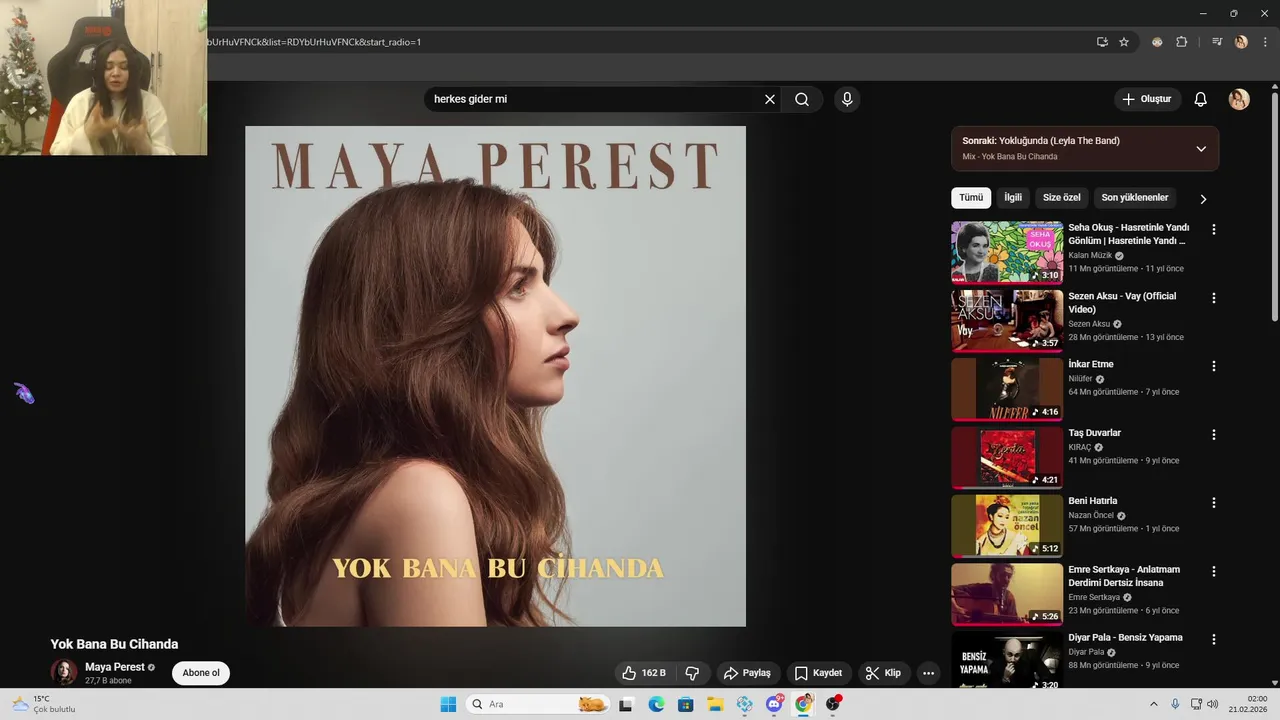1280x720 pixels.
Task: Click the extension face icon in Chrome toolbar
Action: (x=1157, y=42)
